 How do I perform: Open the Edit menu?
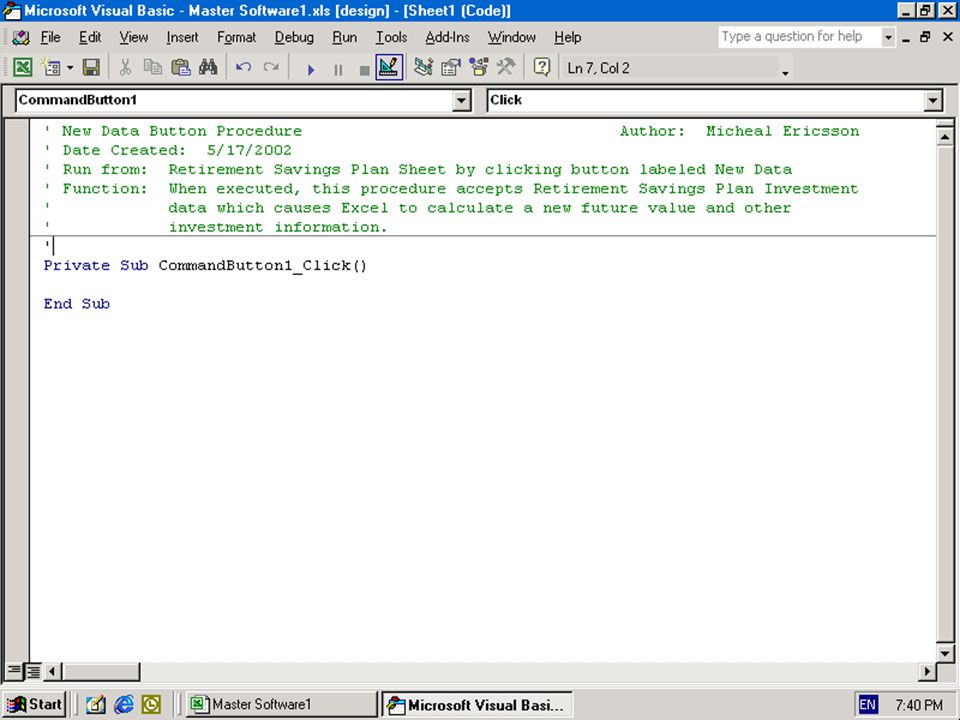[x=90, y=37]
